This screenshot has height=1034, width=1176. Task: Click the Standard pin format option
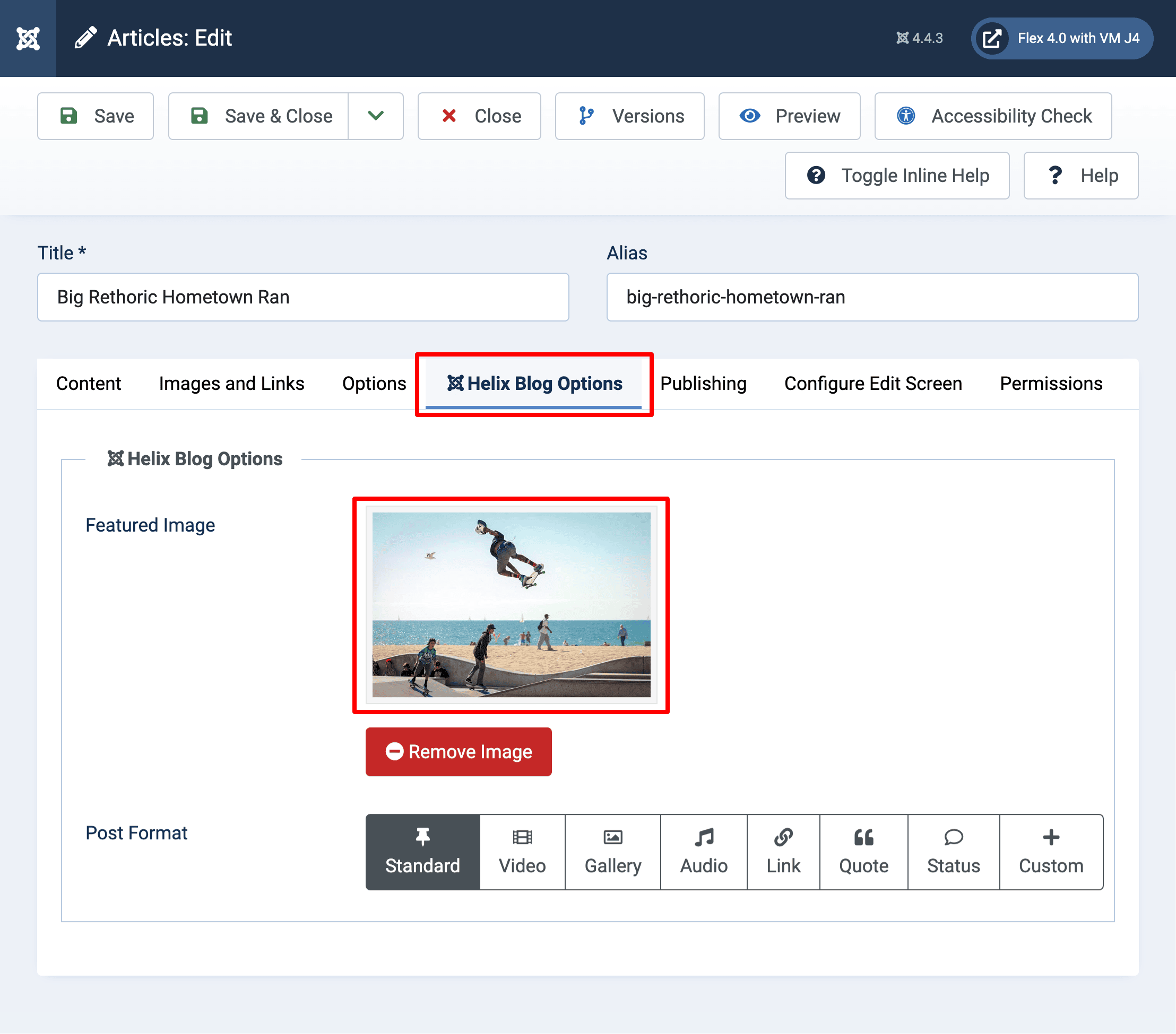(x=422, y=851)
